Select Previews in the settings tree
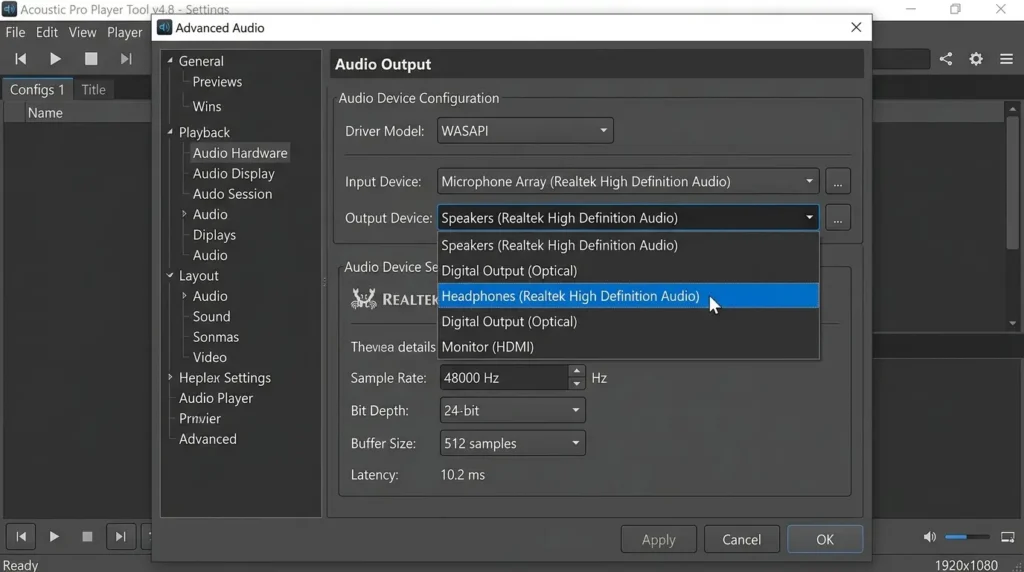The width and height of the screenshot is (1024, 572). click(217, 82)
